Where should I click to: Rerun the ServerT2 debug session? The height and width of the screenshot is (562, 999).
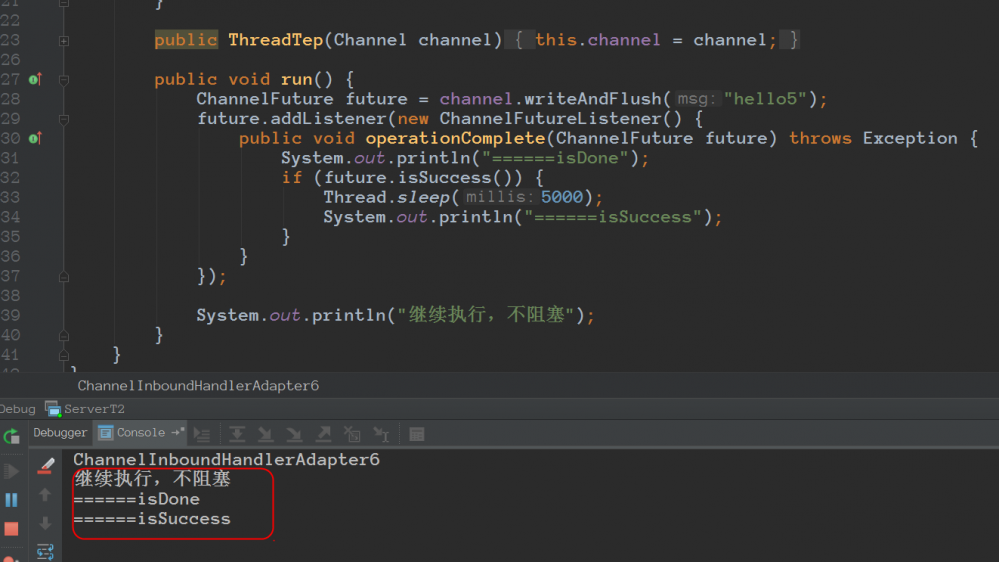pyautogui.click(x=11, y=436)
